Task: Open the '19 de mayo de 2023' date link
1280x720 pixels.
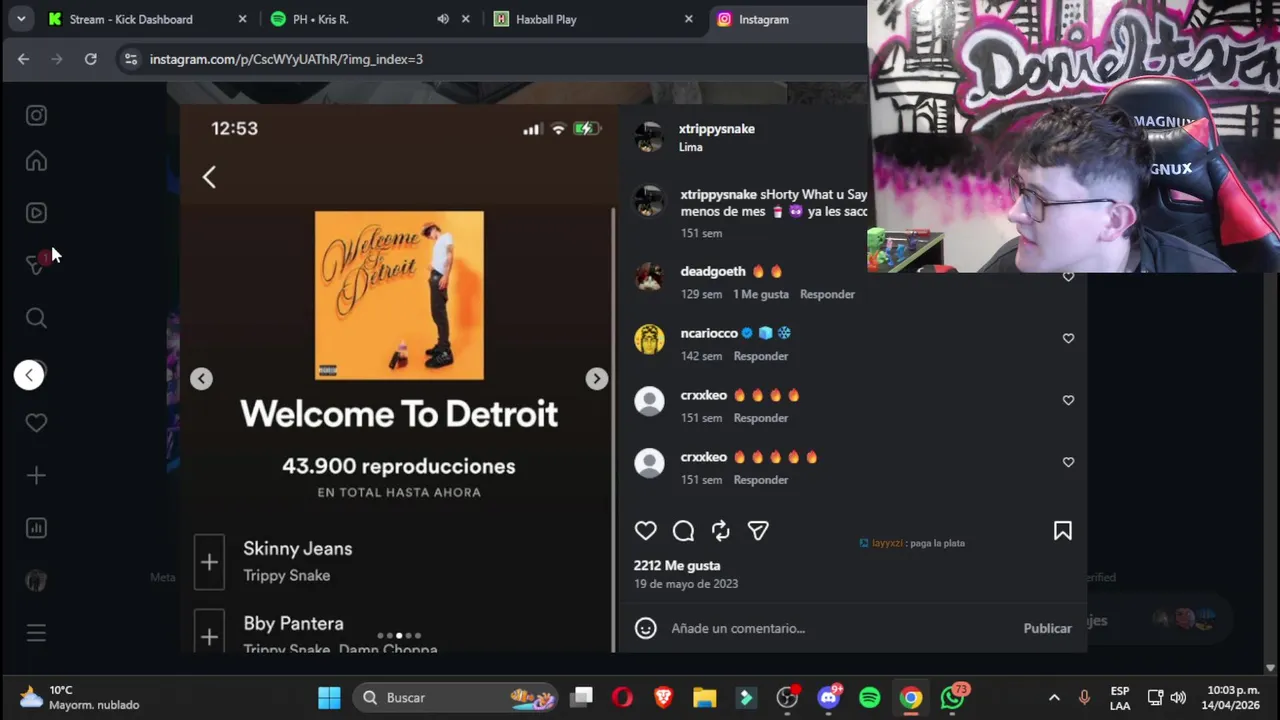Action: click(x=686, y=583)
